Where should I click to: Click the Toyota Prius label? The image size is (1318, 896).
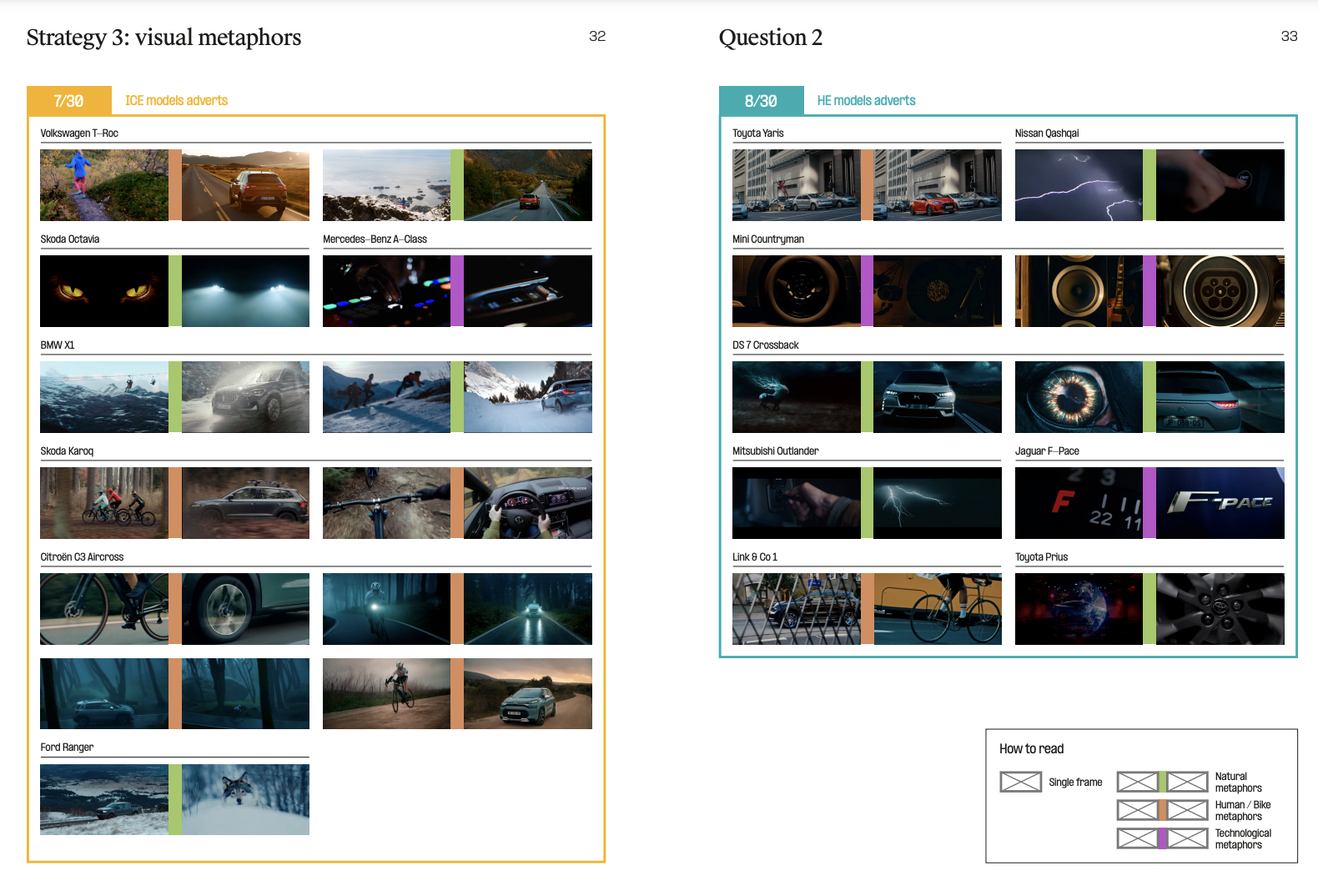pyautogui.click(x=1041, y=557)
